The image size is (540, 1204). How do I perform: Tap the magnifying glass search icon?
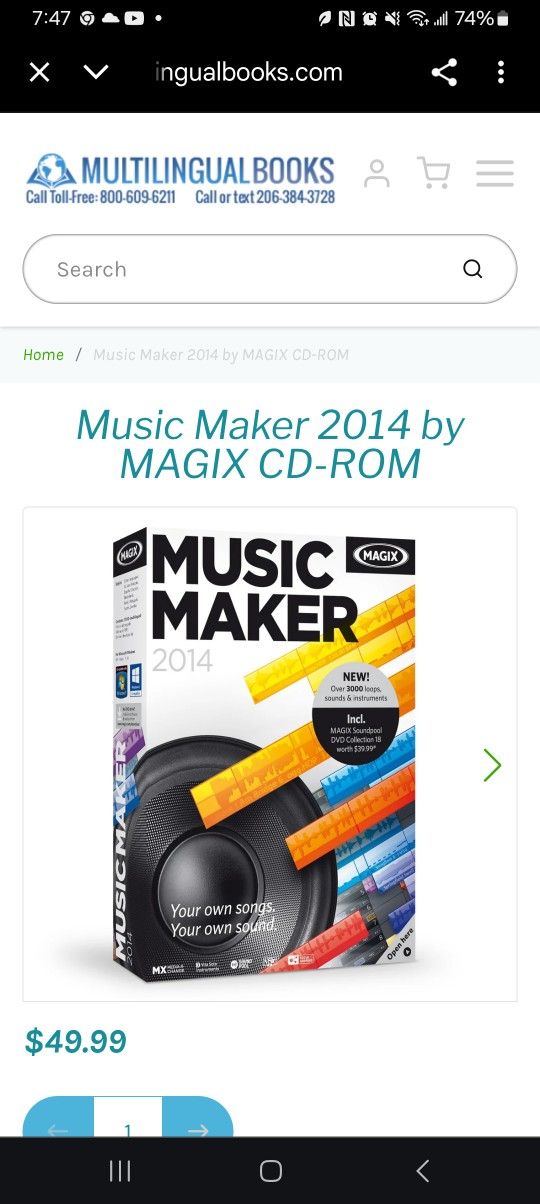pos(473,269)
